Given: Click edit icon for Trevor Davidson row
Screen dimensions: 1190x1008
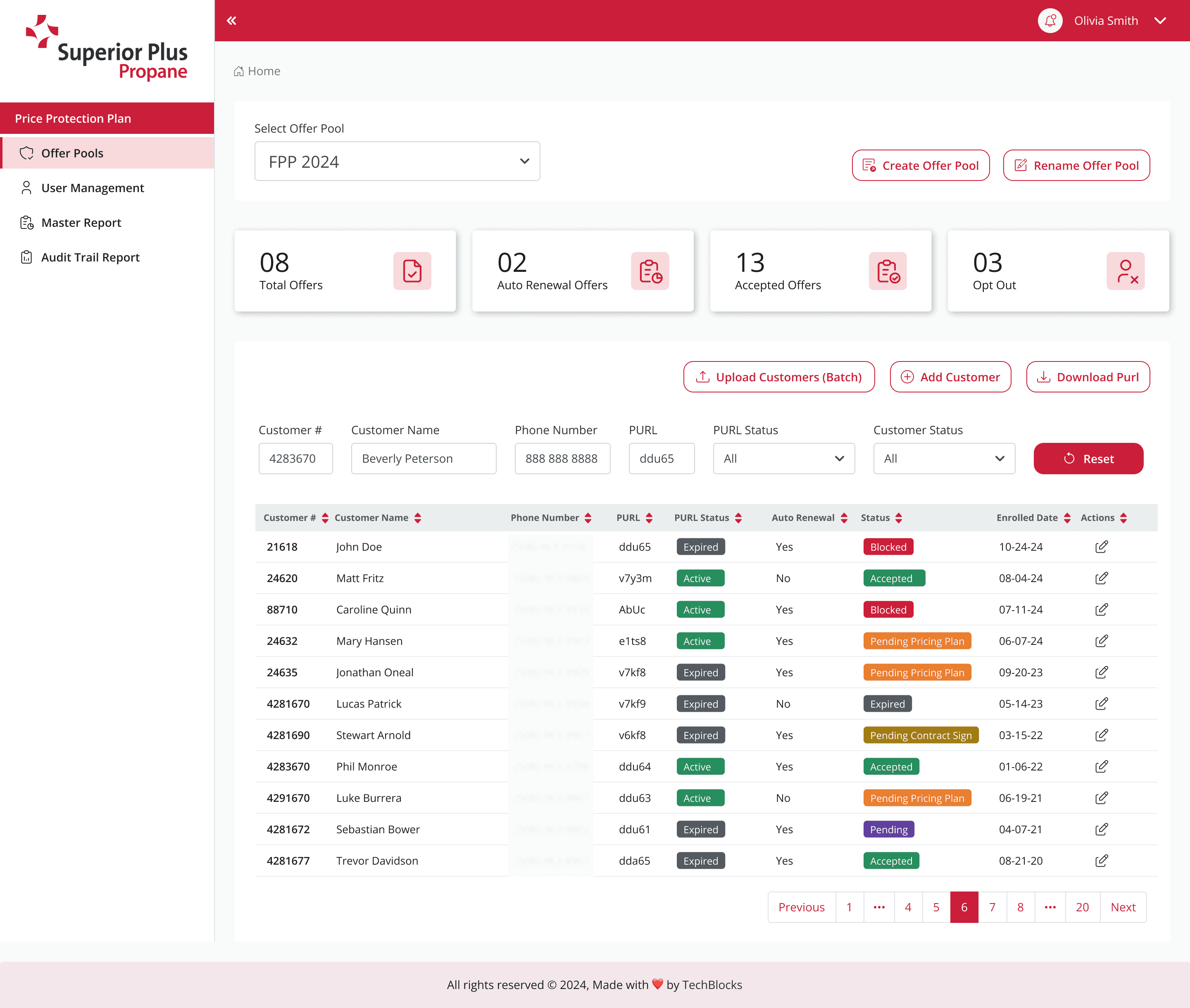Looking at the screenshot, I should 1101,861.
